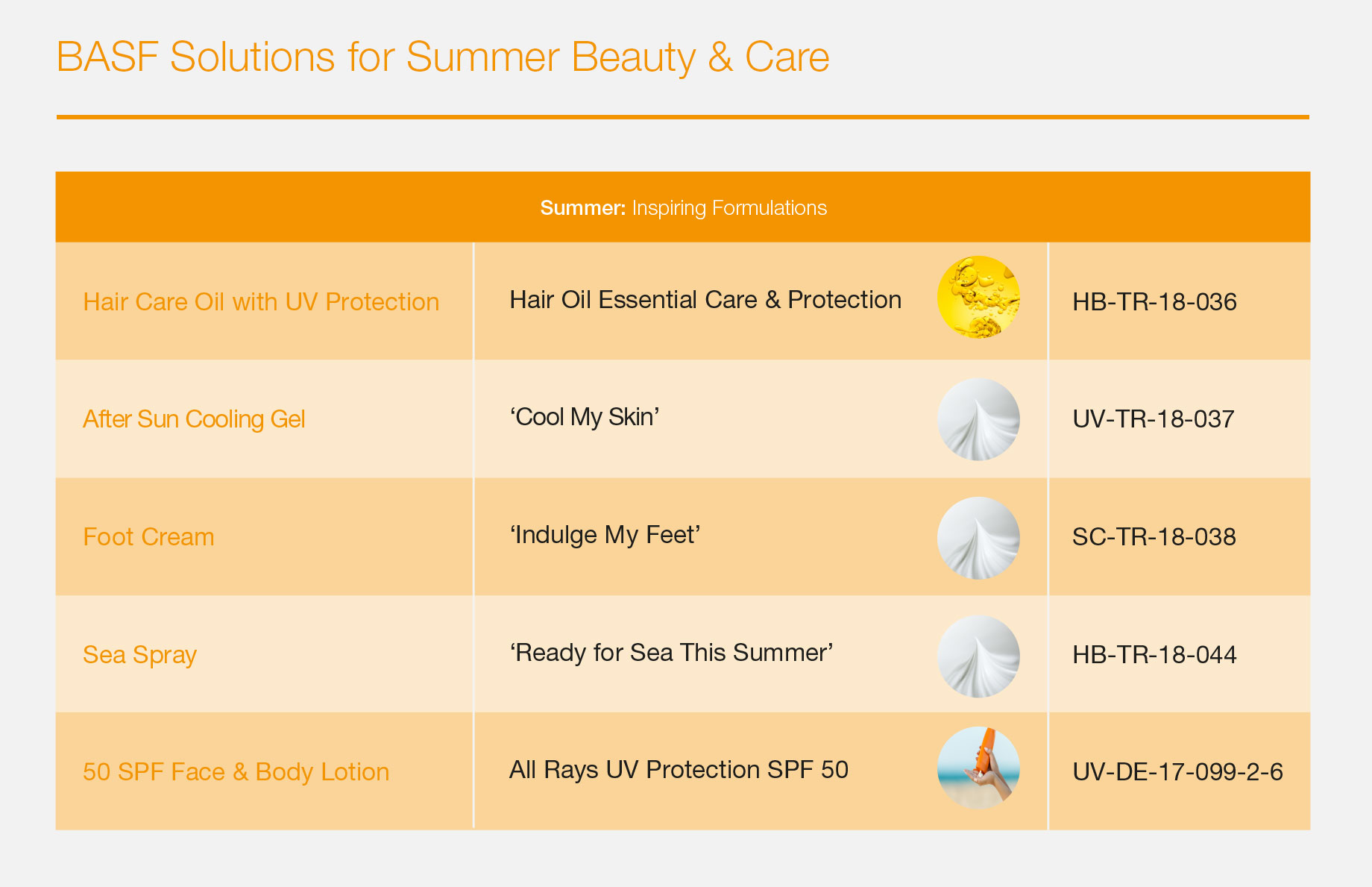The height and width of the screenshot is (887, 1372).
Task: Click 'Ready for Sea This Summer' formulation name
Action: pyautogui.click(x=671, y=653)
